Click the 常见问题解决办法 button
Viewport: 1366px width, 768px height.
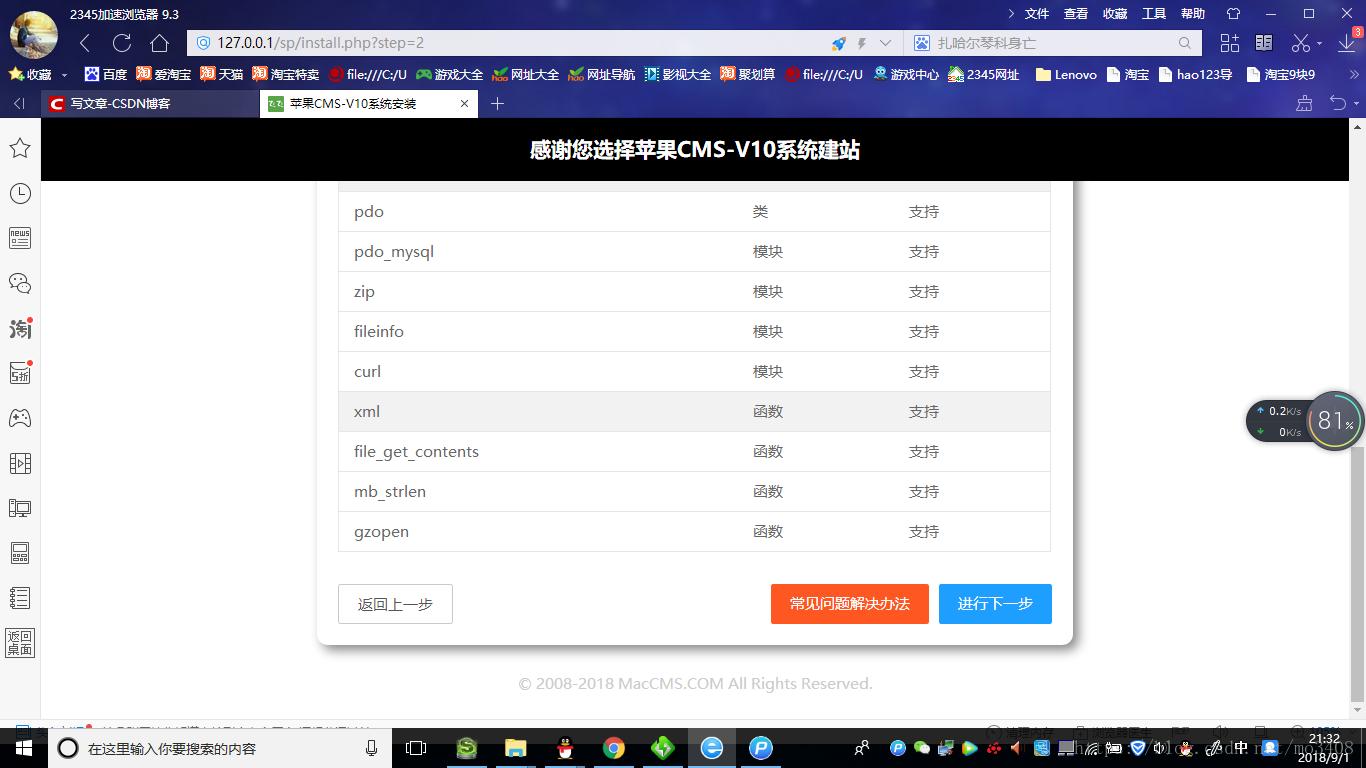click(849, 604)
